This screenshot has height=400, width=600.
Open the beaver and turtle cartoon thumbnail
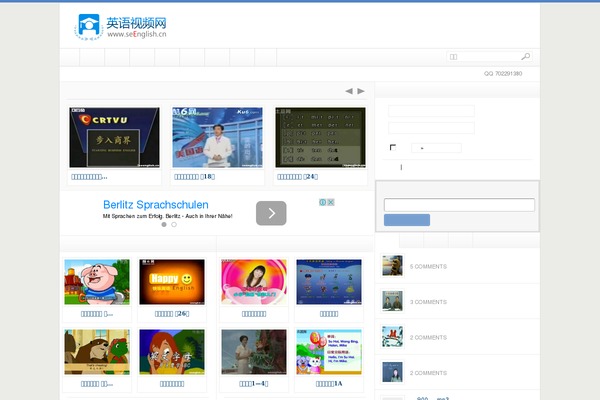pos(97,352)
